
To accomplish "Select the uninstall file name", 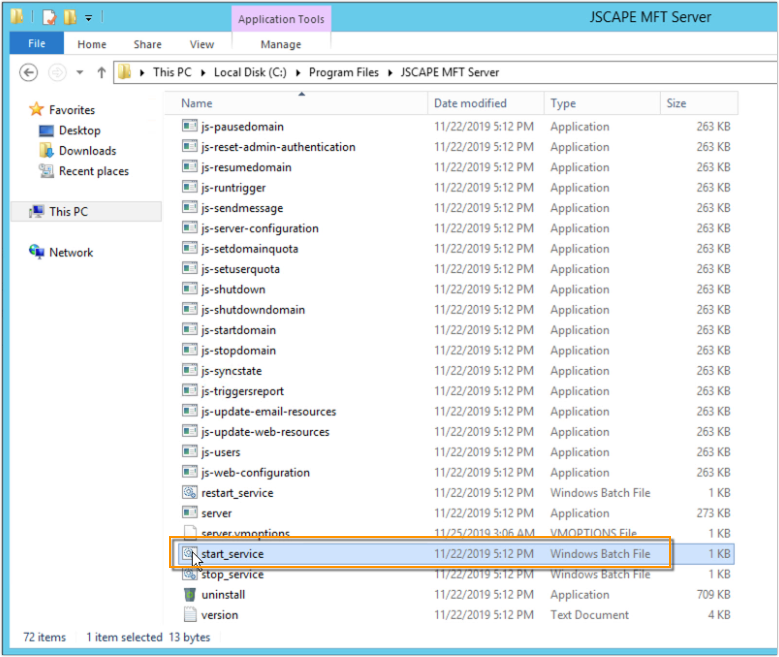I will (x=223, y=594).
